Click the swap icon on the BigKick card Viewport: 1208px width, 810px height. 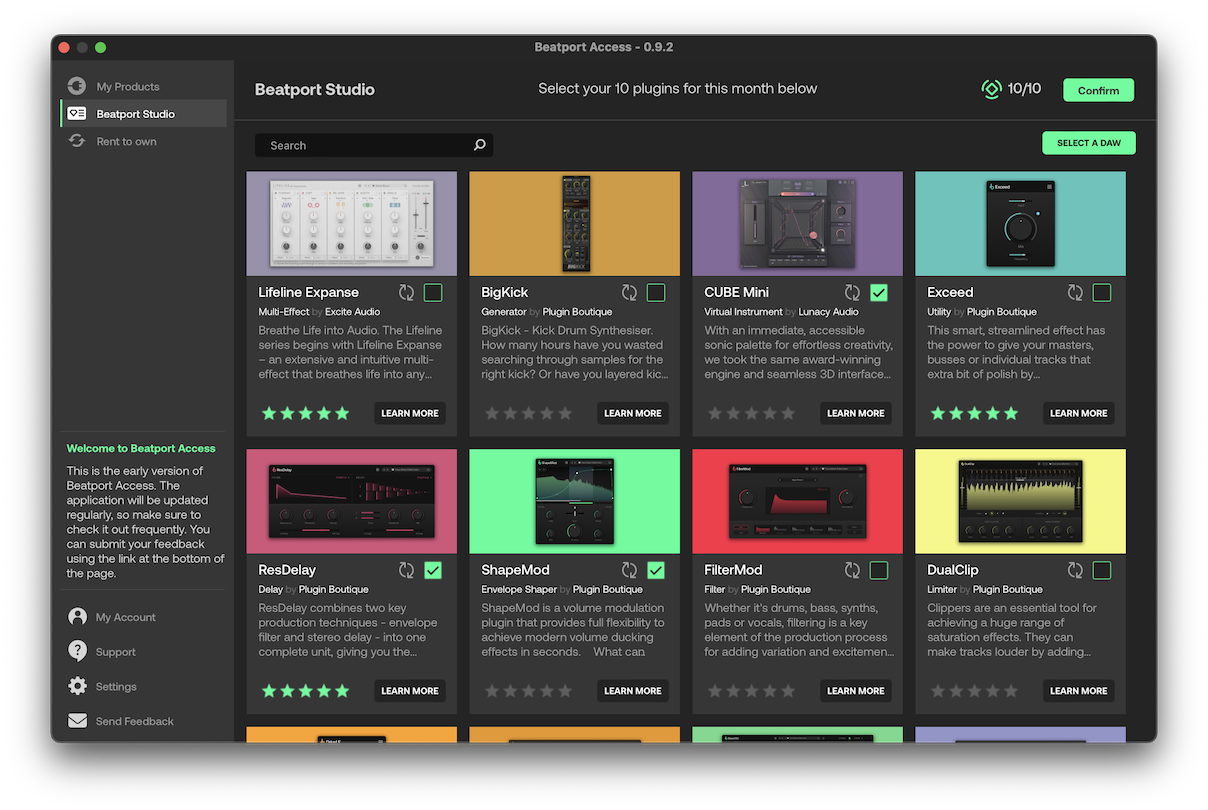629,292
